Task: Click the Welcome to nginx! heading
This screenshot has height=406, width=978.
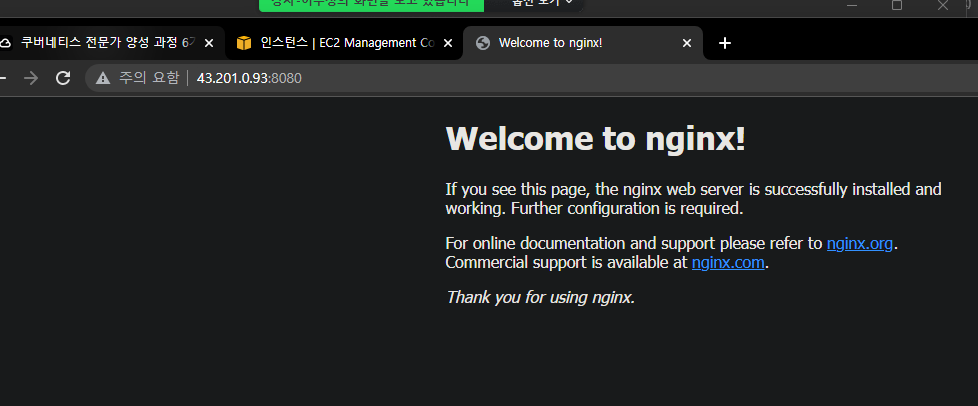Action: tap(595, 138)
